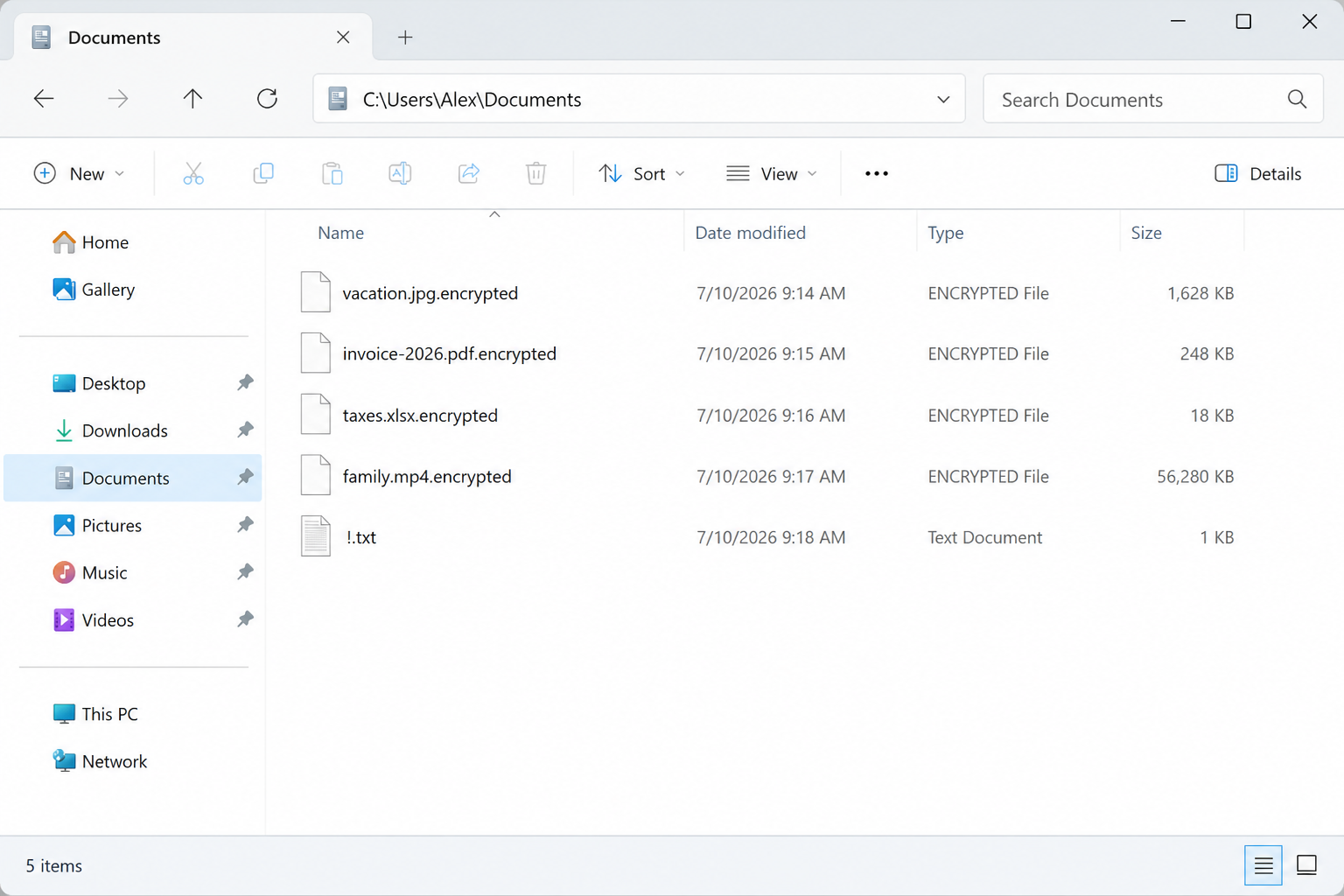Click the Cut scissors icon
Viewport: 1344px width, 896px height.
193,173
